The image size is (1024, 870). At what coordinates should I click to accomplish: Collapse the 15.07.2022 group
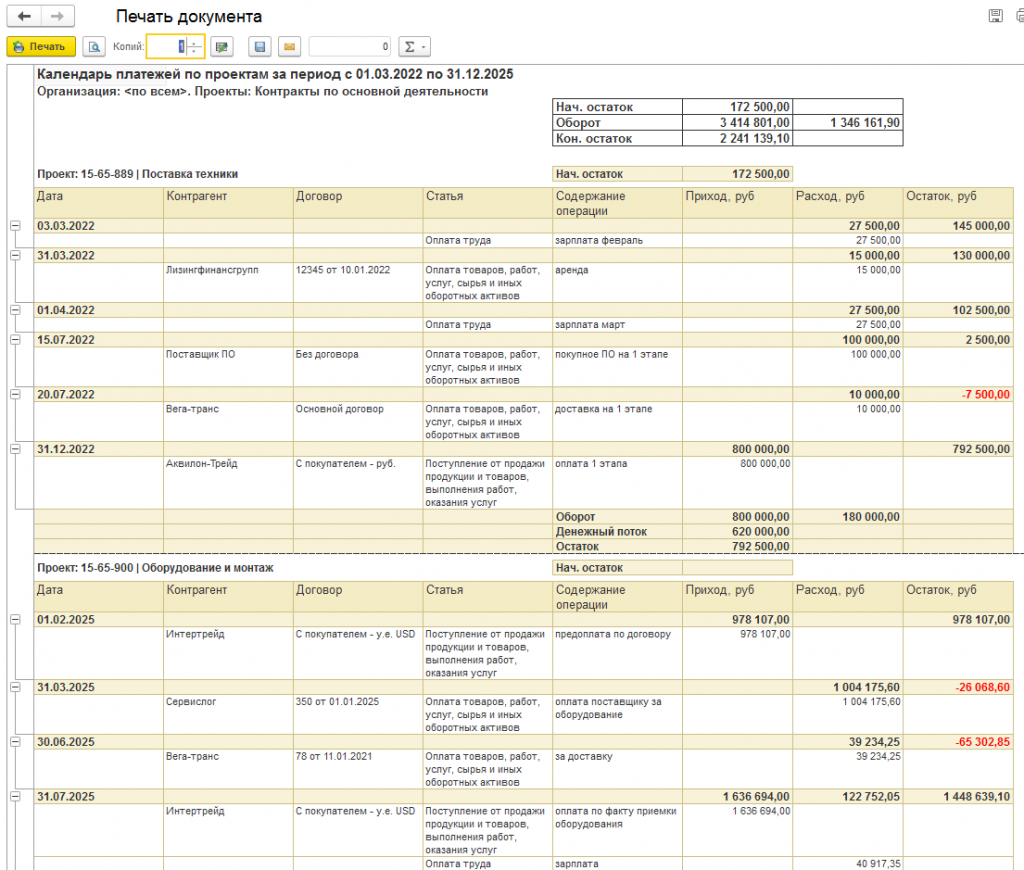[x=15, y=340]
